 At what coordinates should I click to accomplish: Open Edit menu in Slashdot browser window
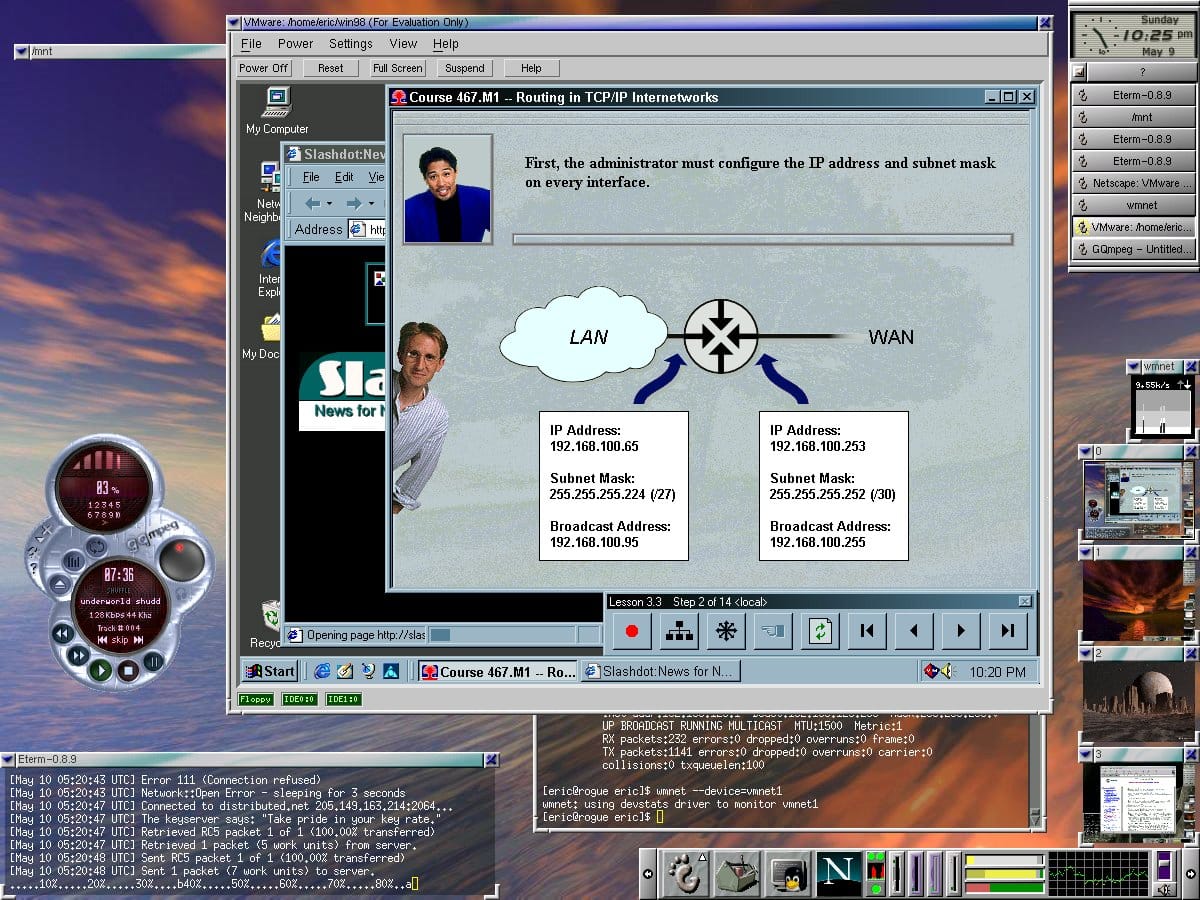tap(344, 177)
